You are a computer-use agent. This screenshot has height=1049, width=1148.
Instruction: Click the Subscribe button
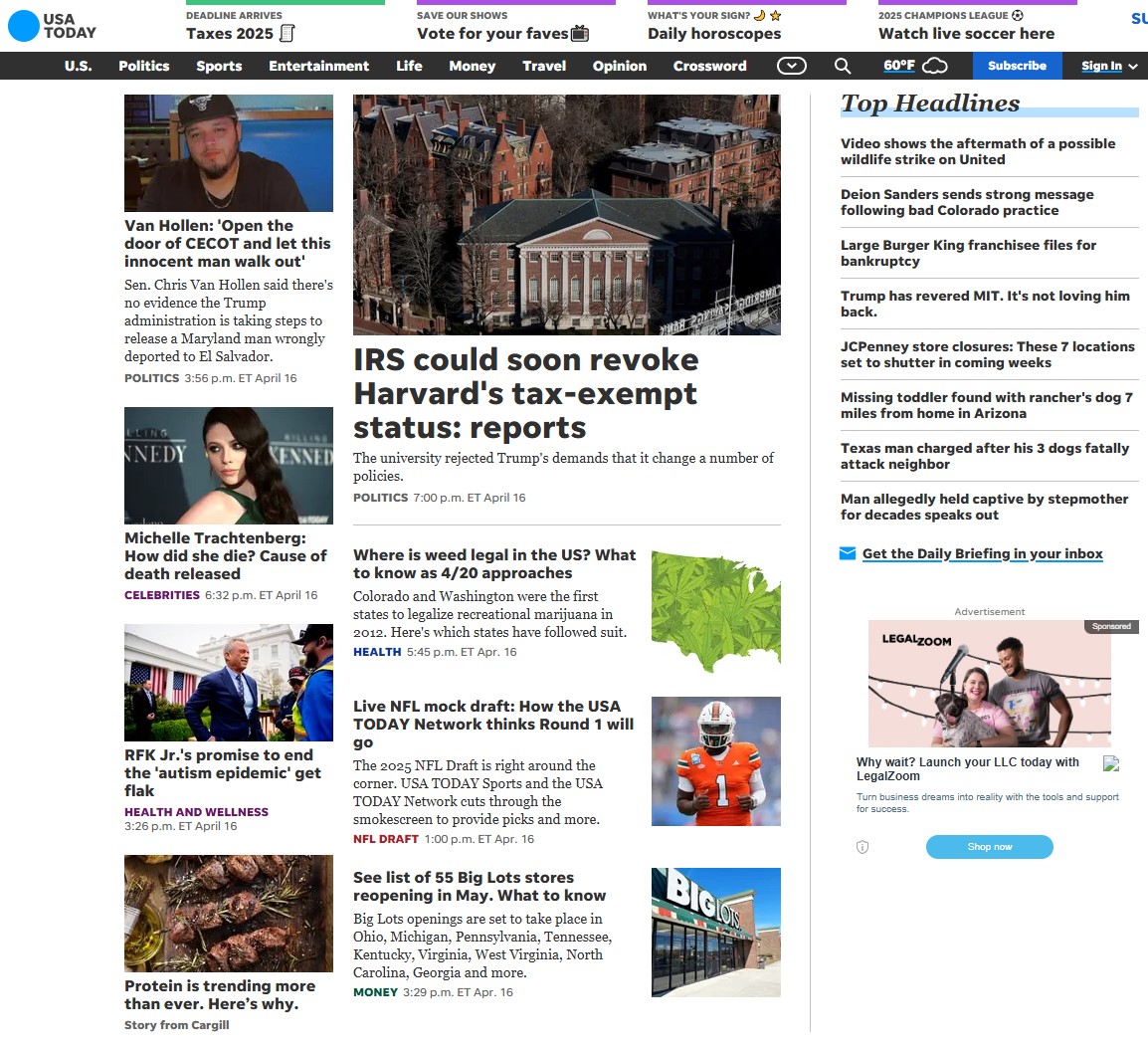(x=1017, y=66)
